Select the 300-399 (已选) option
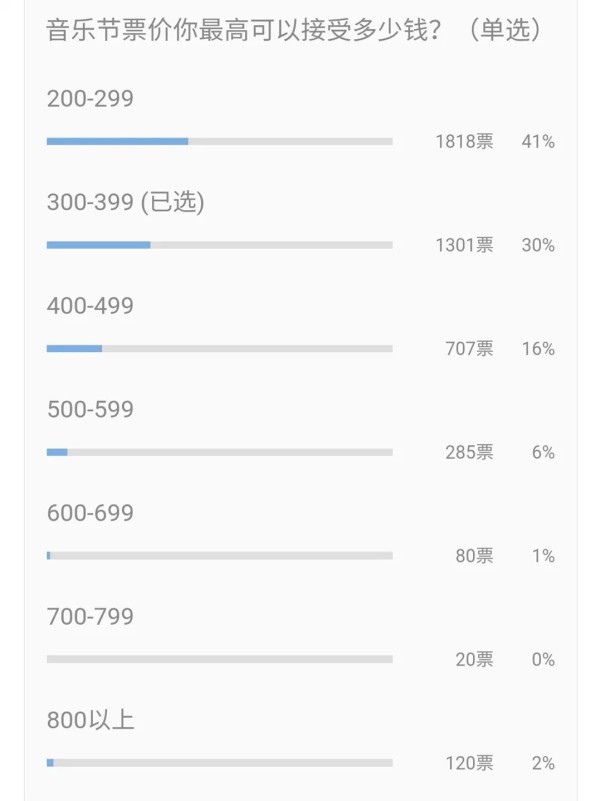Image resolution: width=600 pixels, height=801 pixels. pyautogui.click(x=126, y=202)
